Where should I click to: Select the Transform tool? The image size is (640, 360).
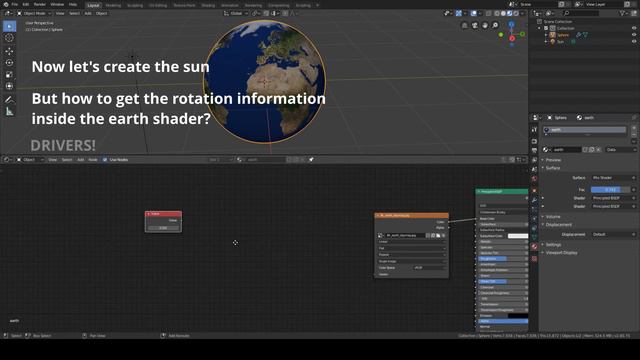[x=9, y=86]
